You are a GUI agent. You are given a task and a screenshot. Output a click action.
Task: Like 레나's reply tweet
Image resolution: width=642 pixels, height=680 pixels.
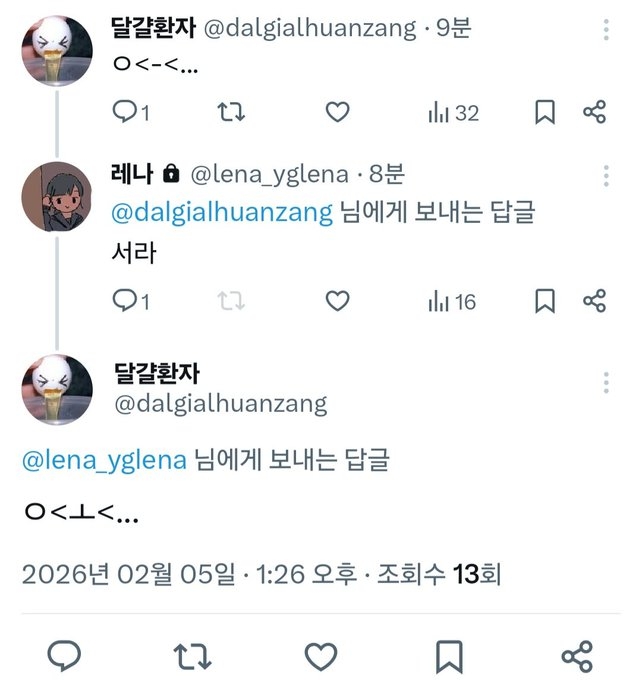pos(338,300)
